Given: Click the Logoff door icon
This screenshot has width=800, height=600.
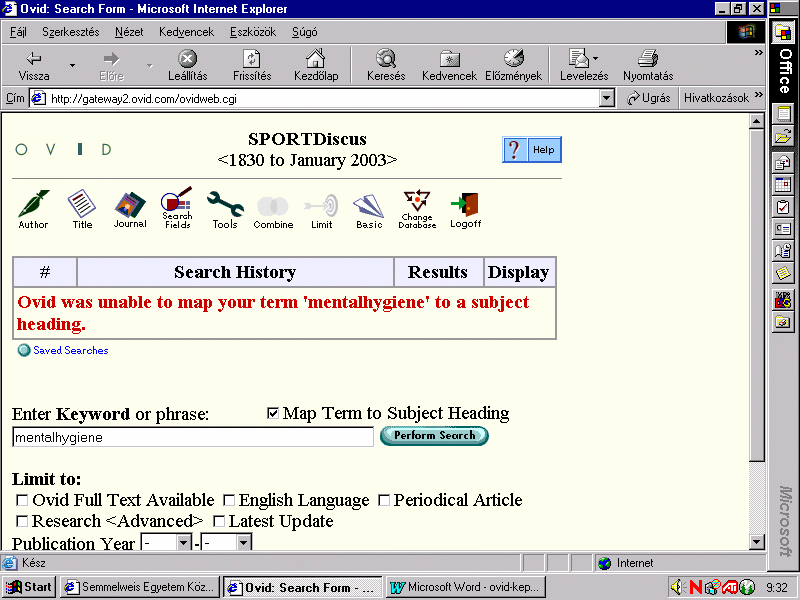Looking at the screenshot, I should (465, 210).
